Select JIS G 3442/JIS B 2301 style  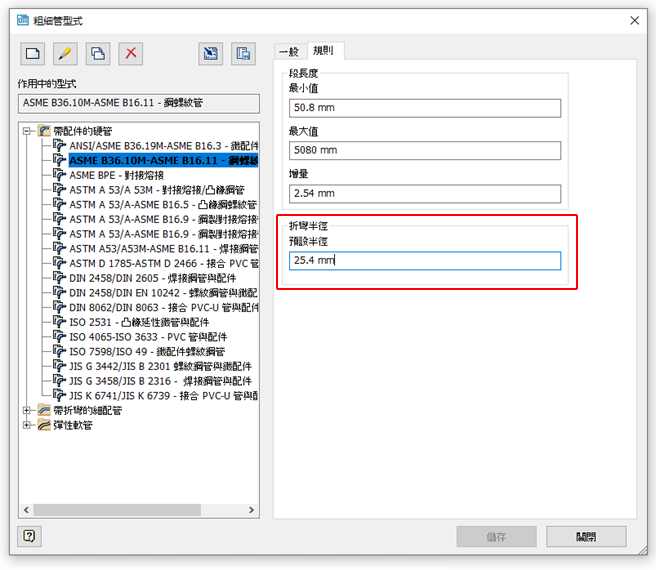[160, 366]
